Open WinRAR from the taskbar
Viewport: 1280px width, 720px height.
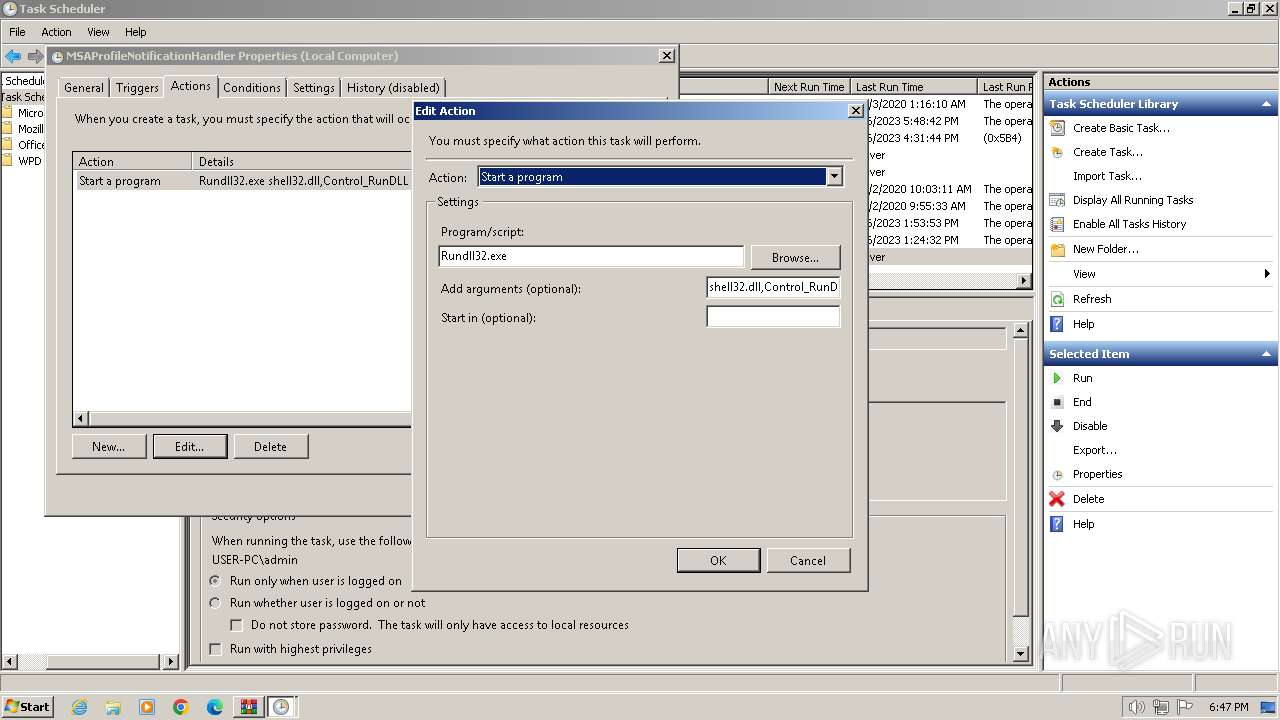(x=248, y=707)
